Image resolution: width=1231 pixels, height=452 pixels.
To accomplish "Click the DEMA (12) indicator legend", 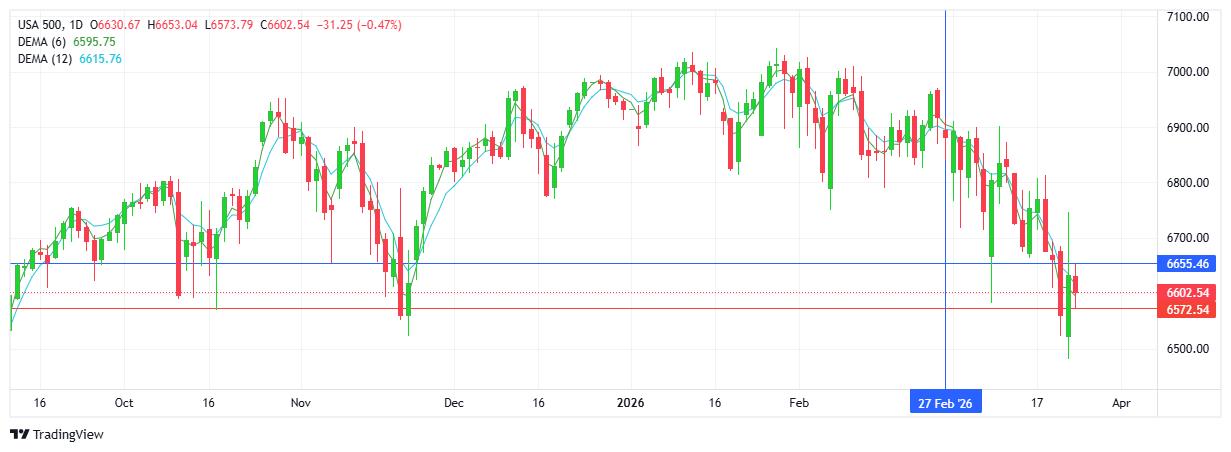I will pos(49,59).
